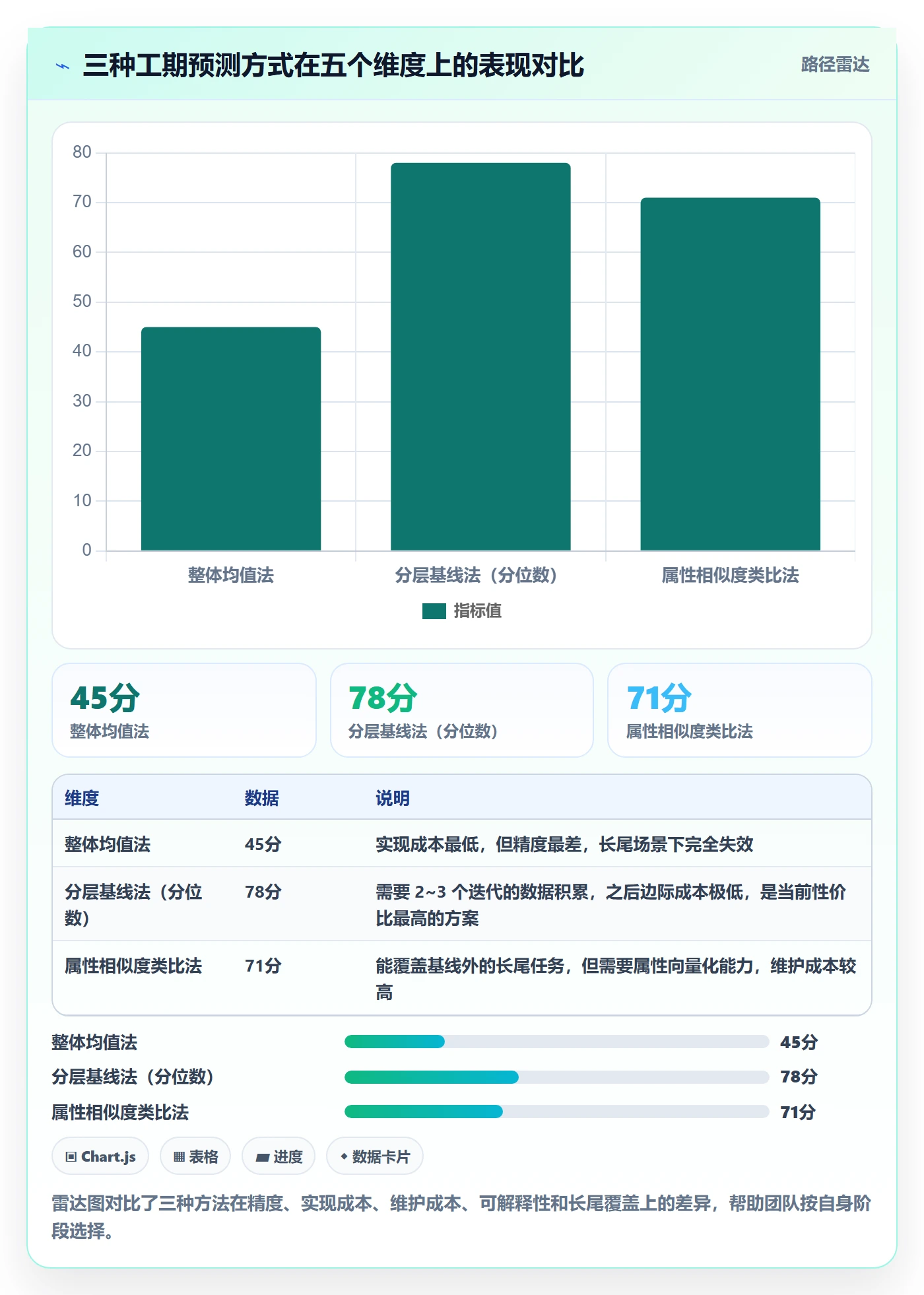Click the lightning bolt icon beside the title

point(63,66)
